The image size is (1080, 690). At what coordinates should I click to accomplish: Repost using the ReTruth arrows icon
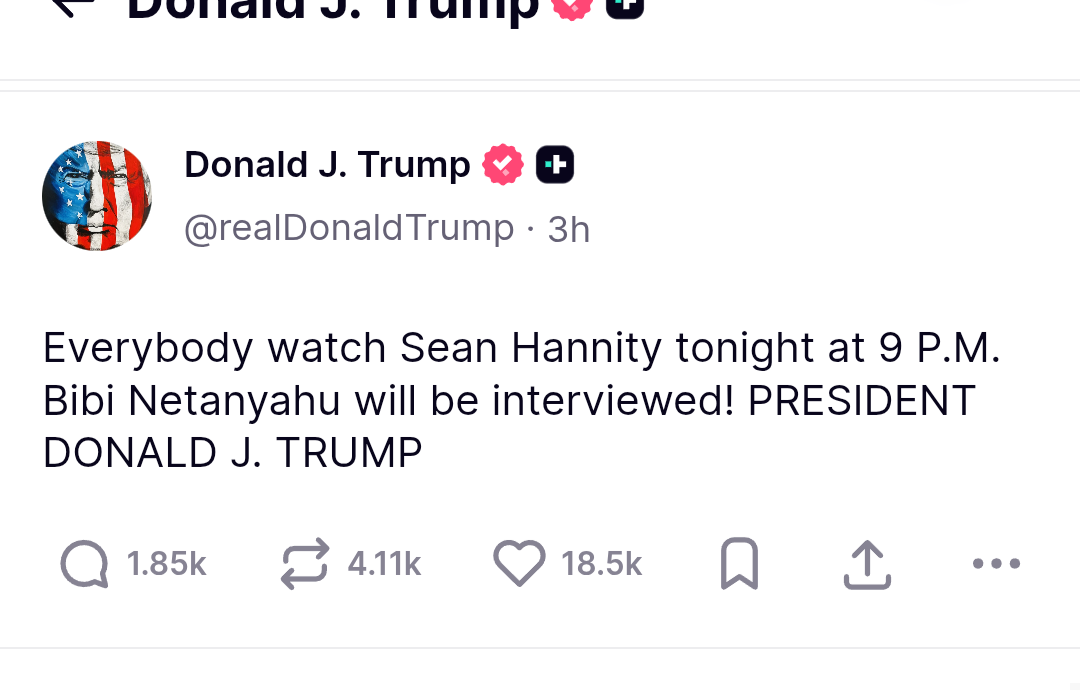[305, 564]
